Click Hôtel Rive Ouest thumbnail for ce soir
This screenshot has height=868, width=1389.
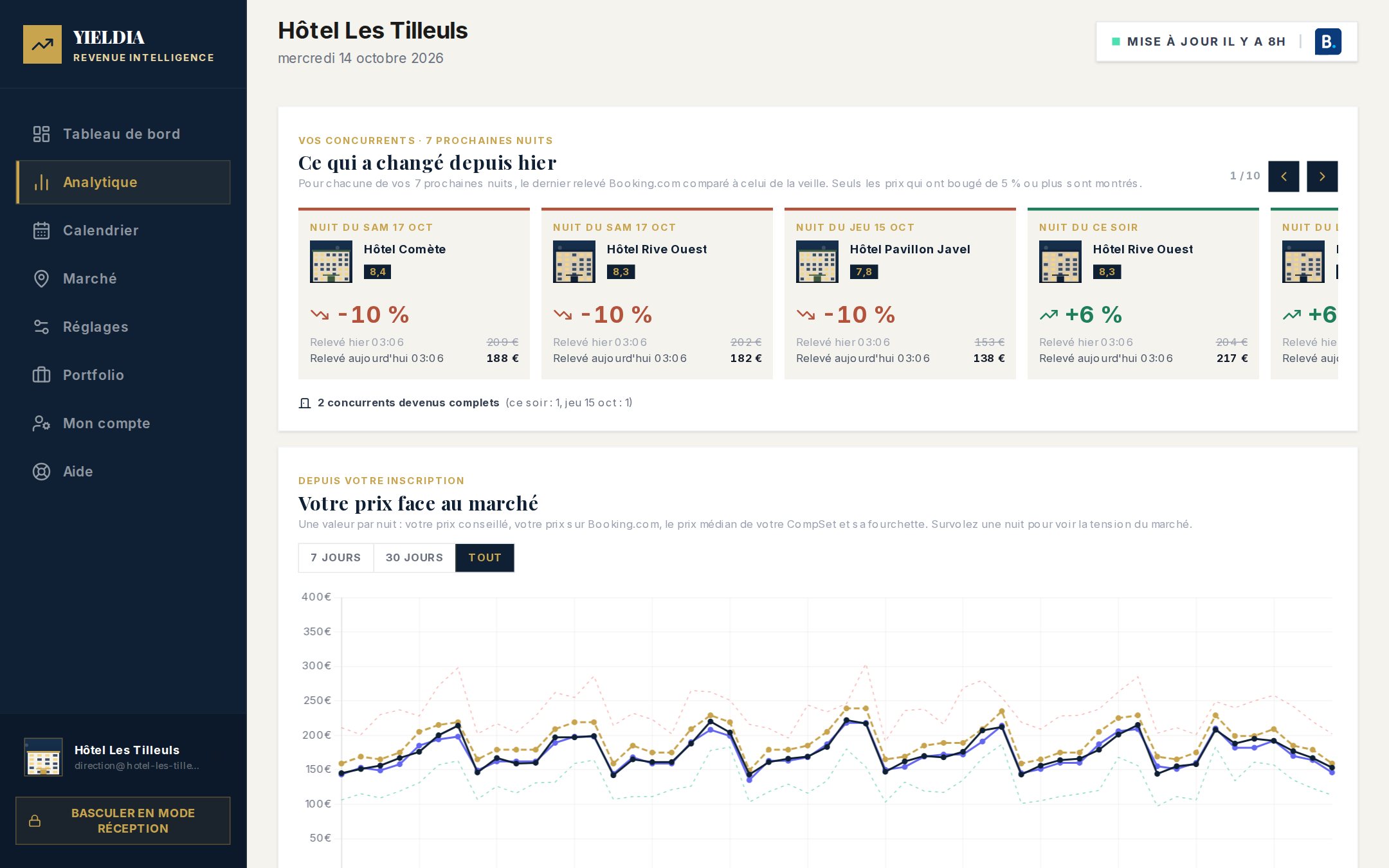[x=1060, y=262]
